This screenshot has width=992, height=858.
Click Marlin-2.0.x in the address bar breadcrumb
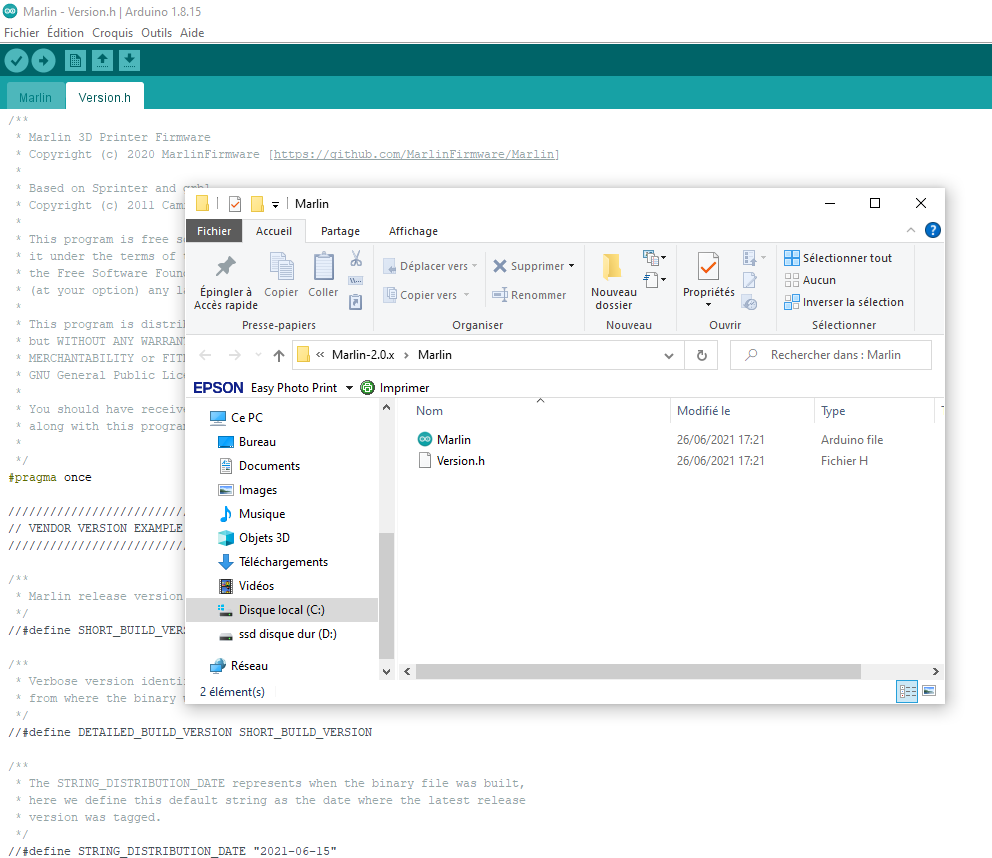coord(363,355)
